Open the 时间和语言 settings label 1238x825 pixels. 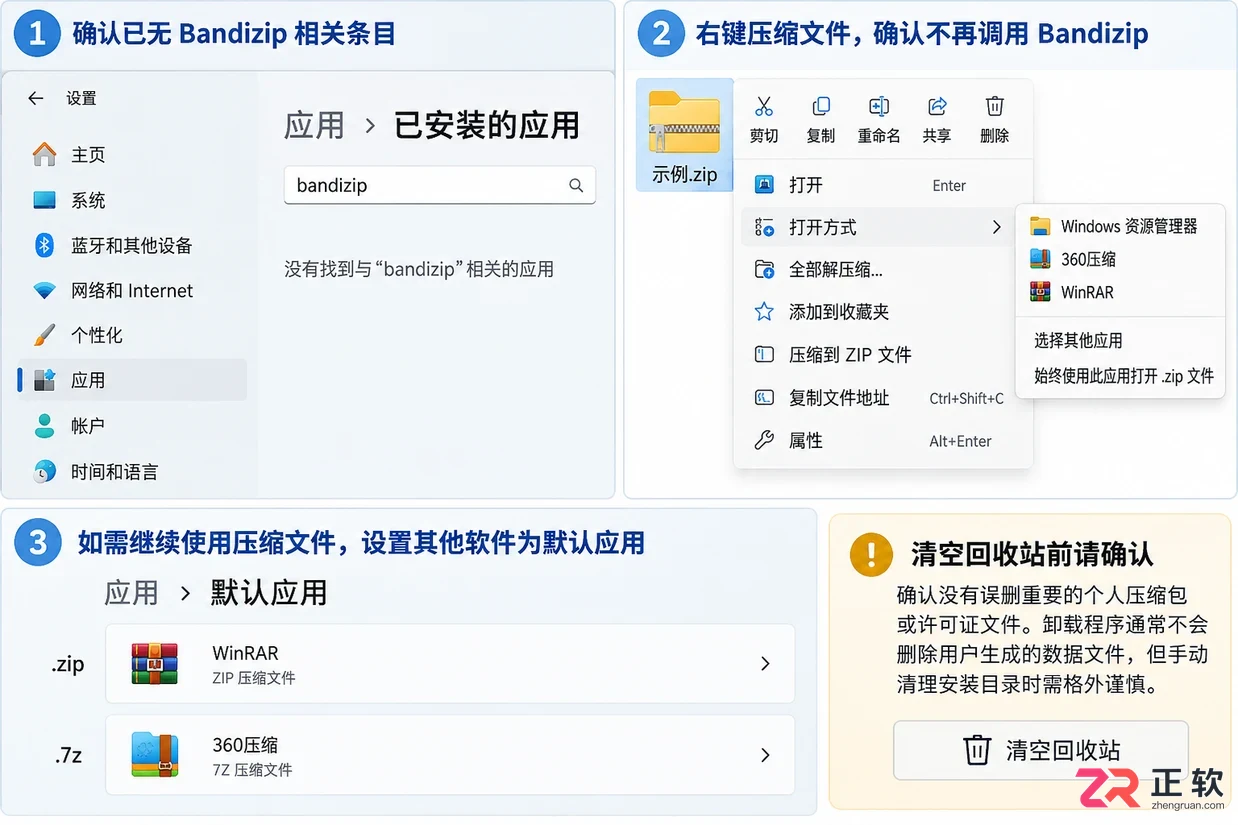(114, 472)
